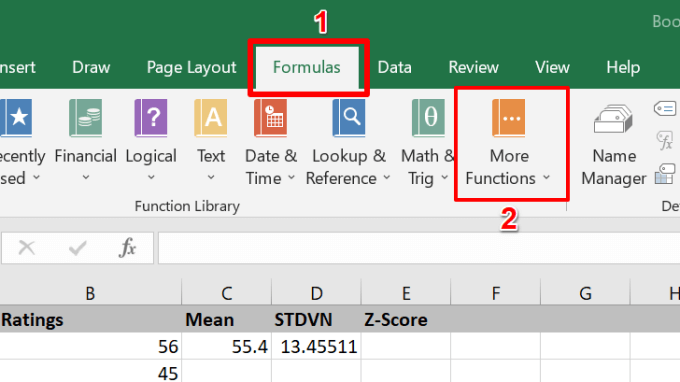Select column B header
The height and width of the screenshot is (382, 680).
coord(90,294)
